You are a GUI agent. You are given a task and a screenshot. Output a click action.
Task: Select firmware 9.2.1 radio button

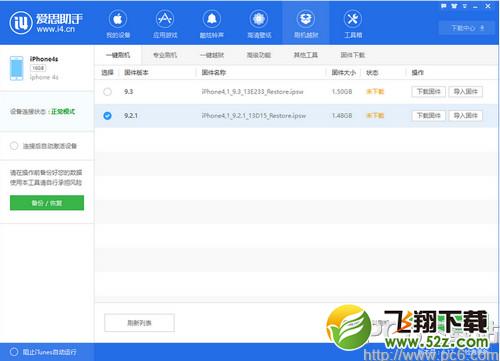(x=107, y=116)
